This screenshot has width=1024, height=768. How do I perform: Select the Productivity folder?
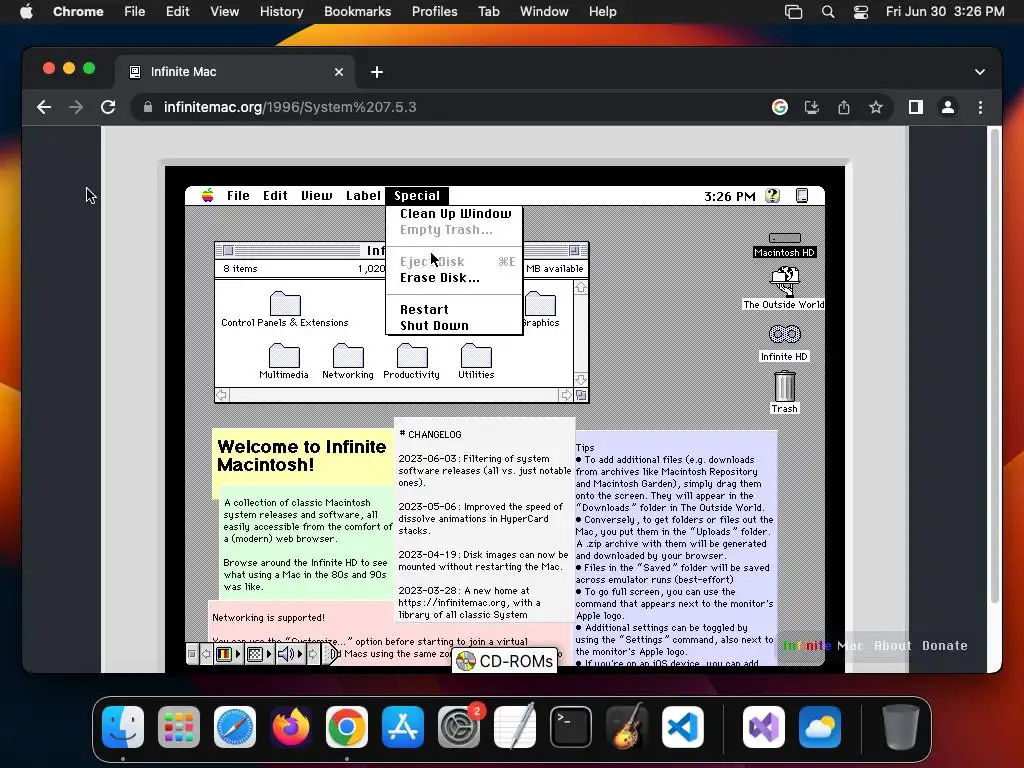[412, 356]
